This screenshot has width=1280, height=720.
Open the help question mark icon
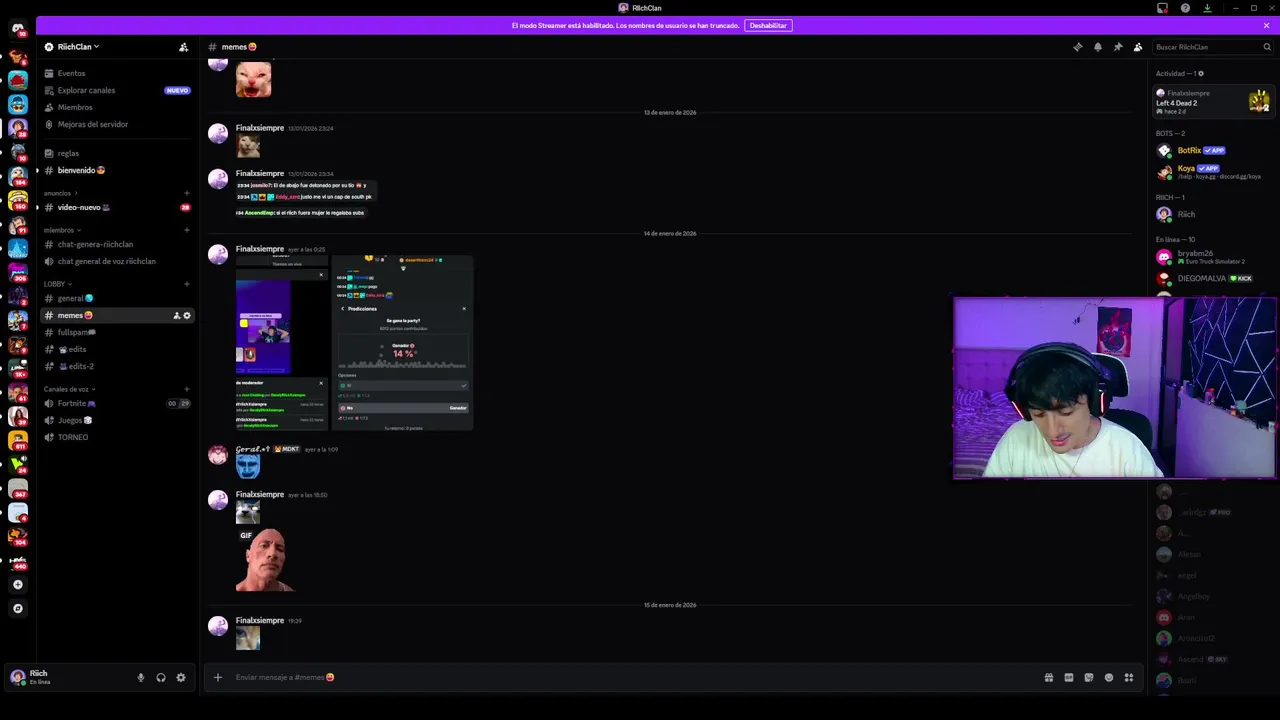click(x=1185, y=8)
